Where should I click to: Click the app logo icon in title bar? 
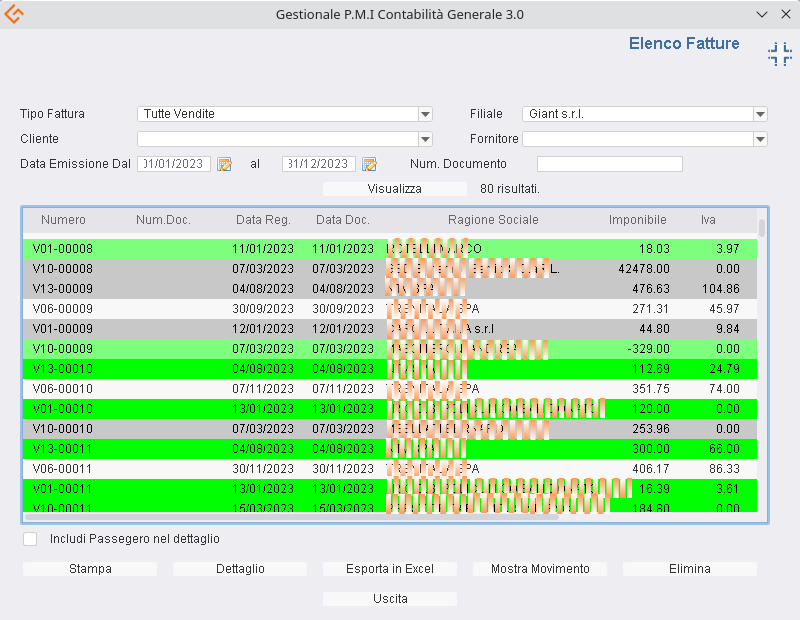click(14, 14)
